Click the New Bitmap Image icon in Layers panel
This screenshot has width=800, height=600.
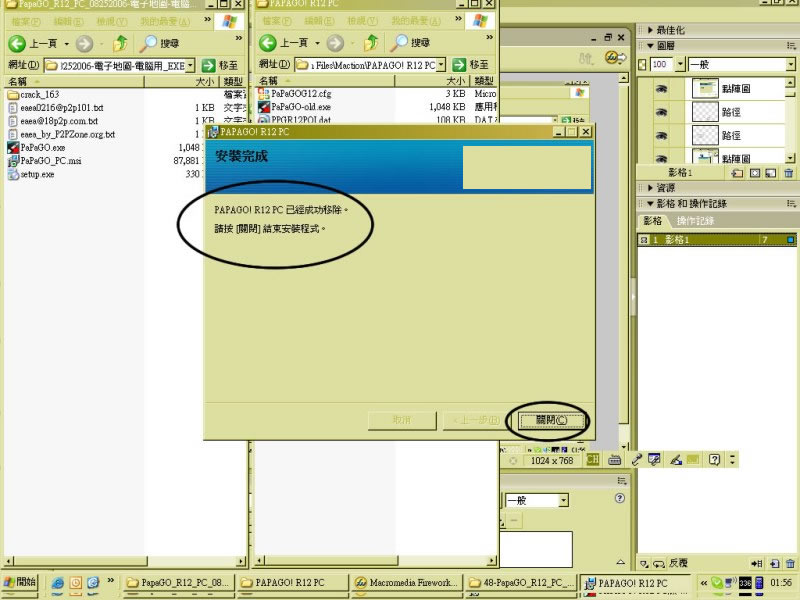tap(771, 173)
